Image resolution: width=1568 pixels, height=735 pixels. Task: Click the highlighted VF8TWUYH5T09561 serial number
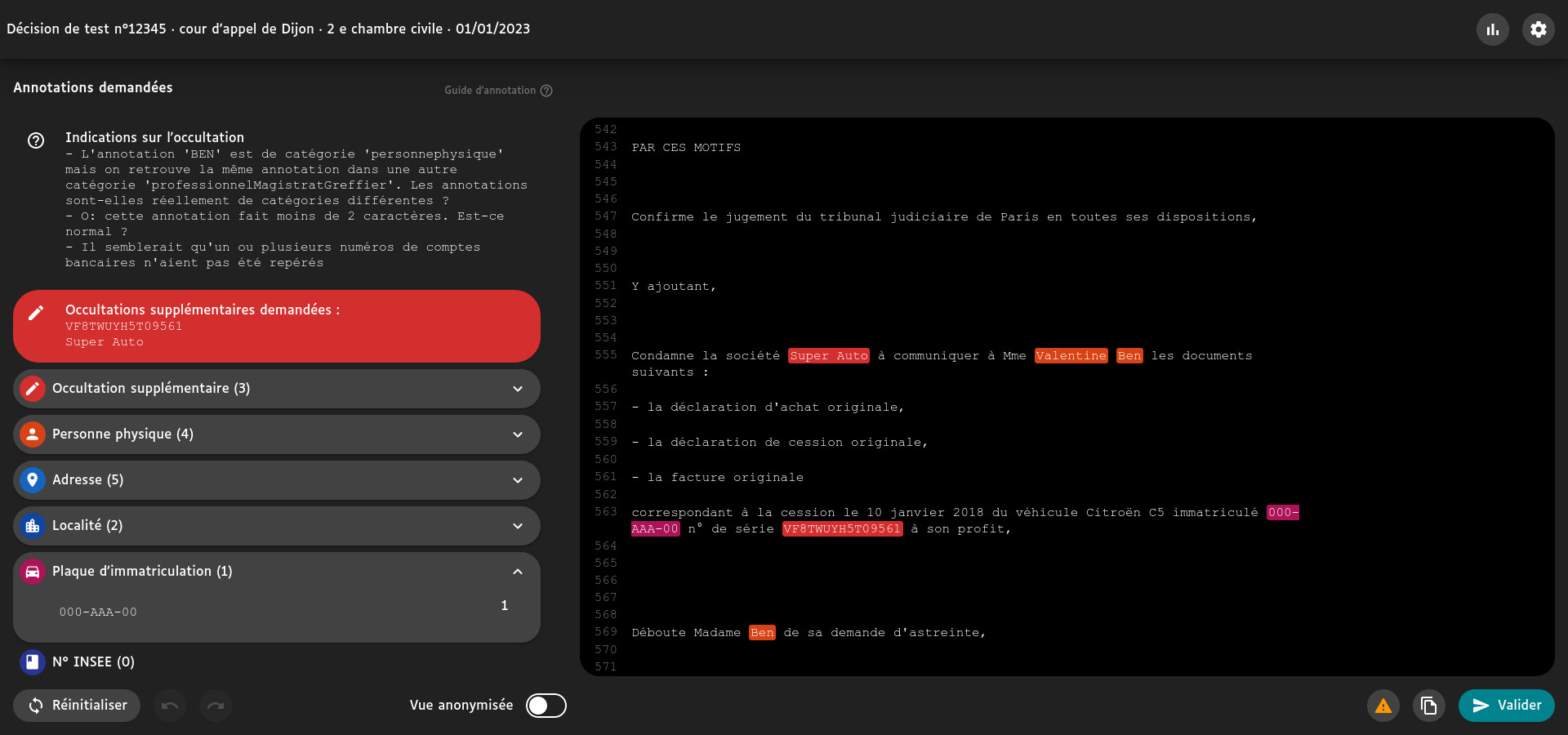(843, 529)
